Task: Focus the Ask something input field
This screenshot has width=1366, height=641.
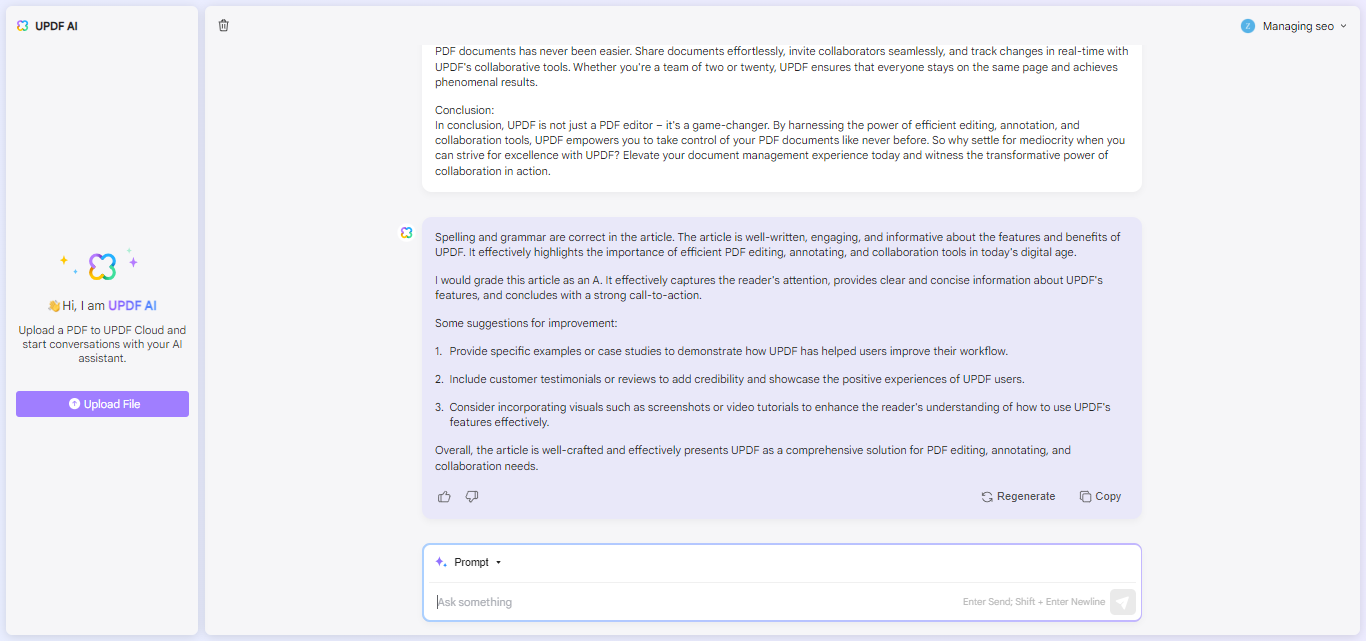Action: point(695,602)
